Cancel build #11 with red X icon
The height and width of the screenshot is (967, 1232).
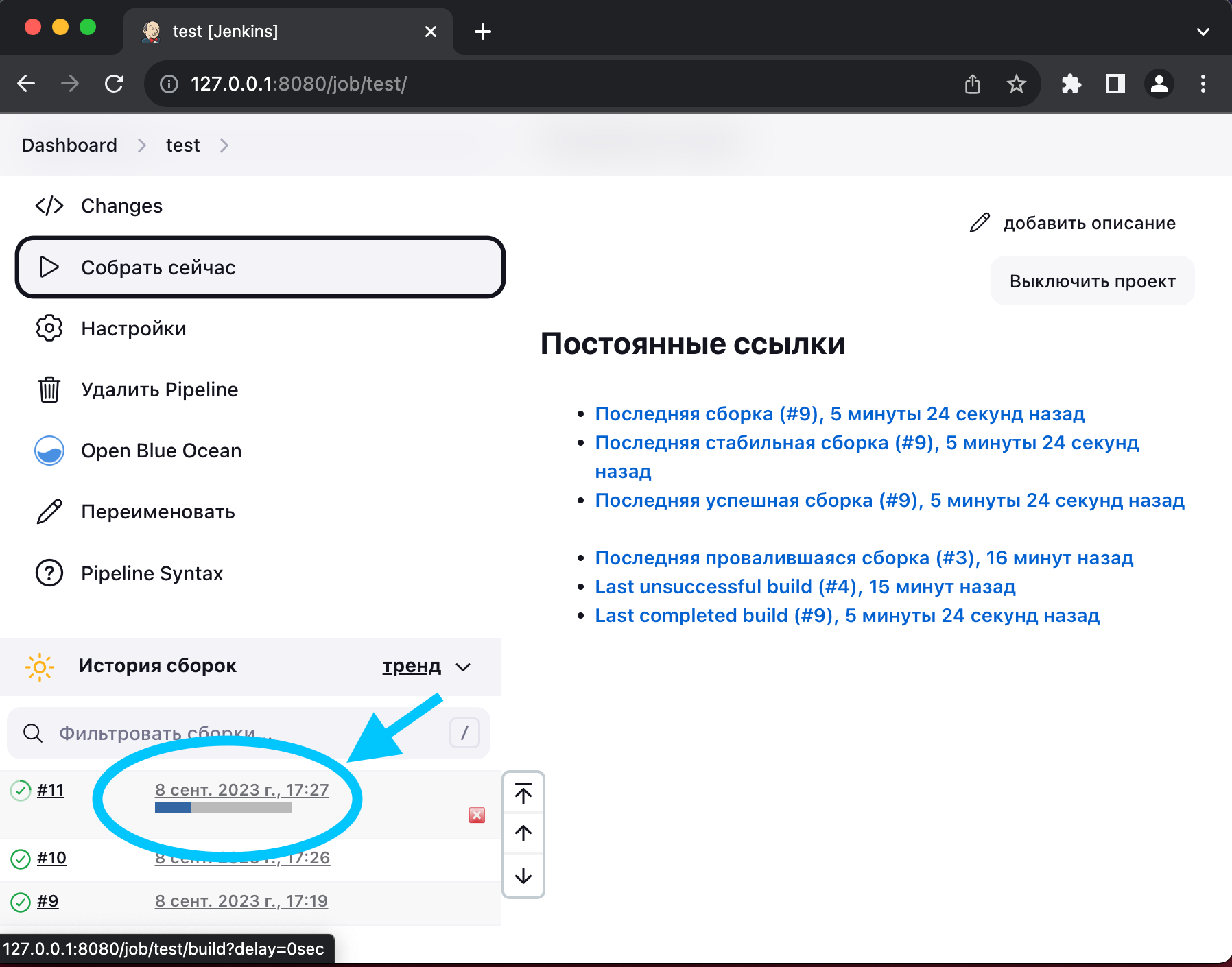477,815
